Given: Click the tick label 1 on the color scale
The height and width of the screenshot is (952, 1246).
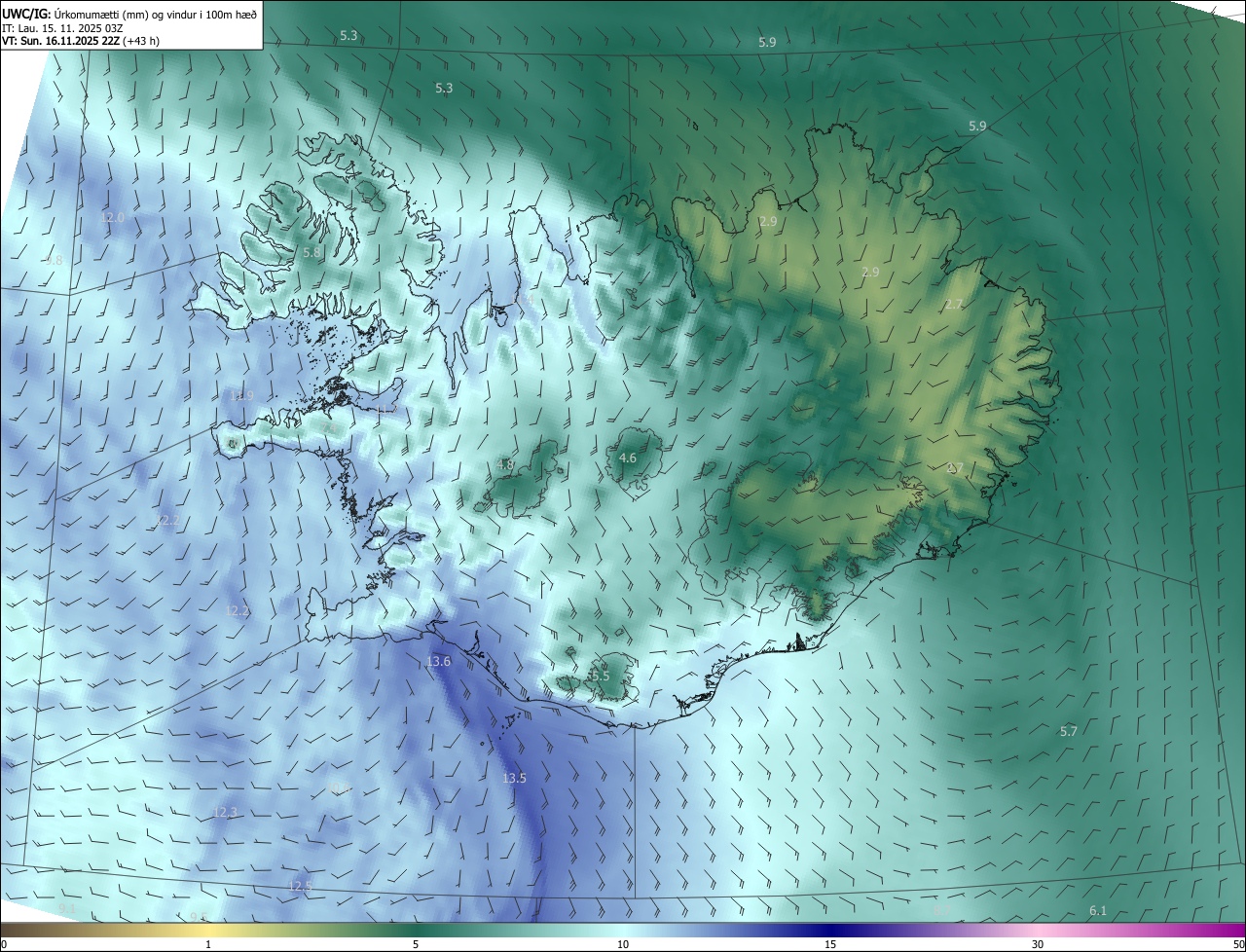Looking at the screenshot, I should click(x=208, y=944).
